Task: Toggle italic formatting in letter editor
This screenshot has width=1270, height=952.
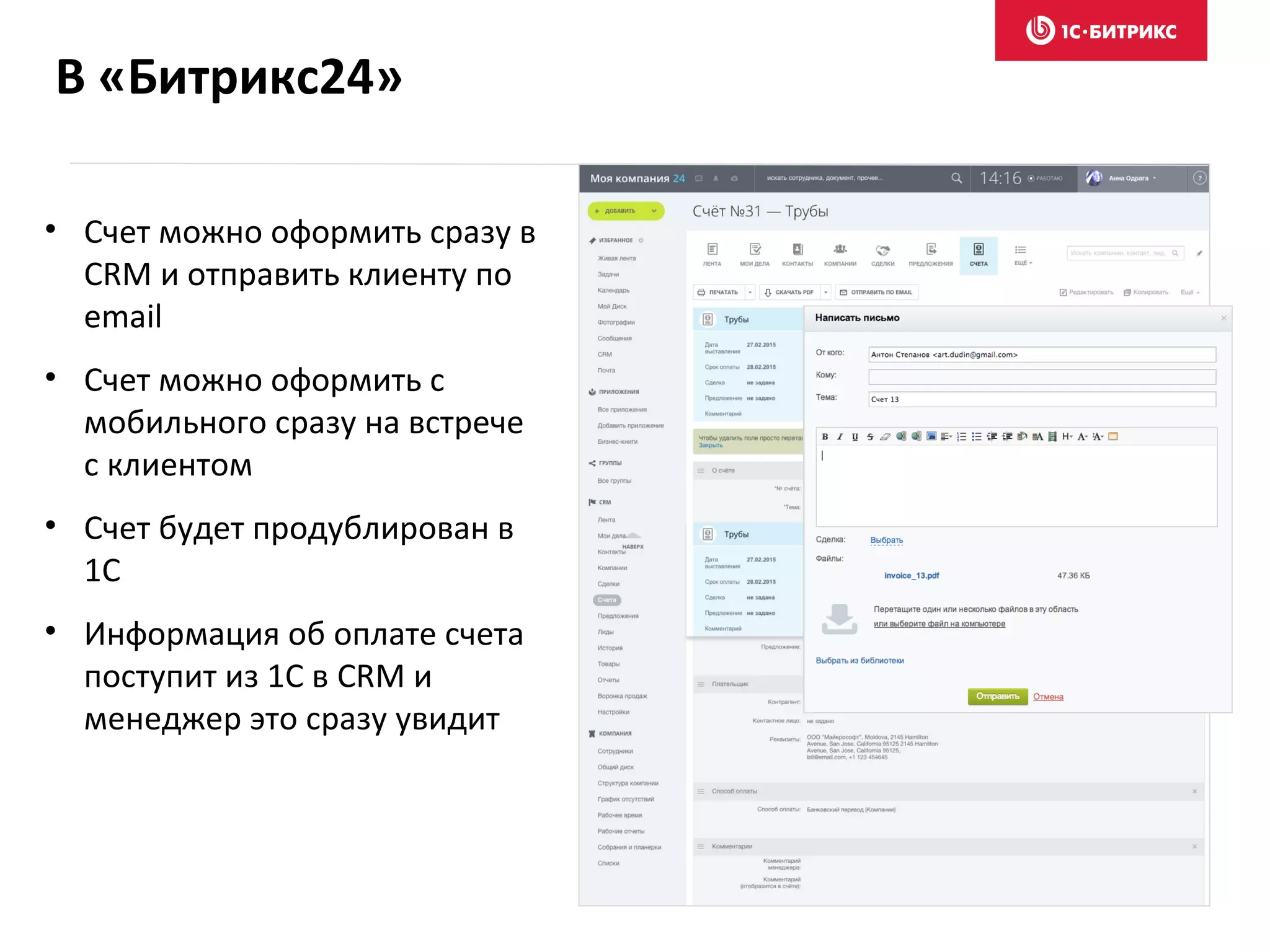Action: coord(840,436)
